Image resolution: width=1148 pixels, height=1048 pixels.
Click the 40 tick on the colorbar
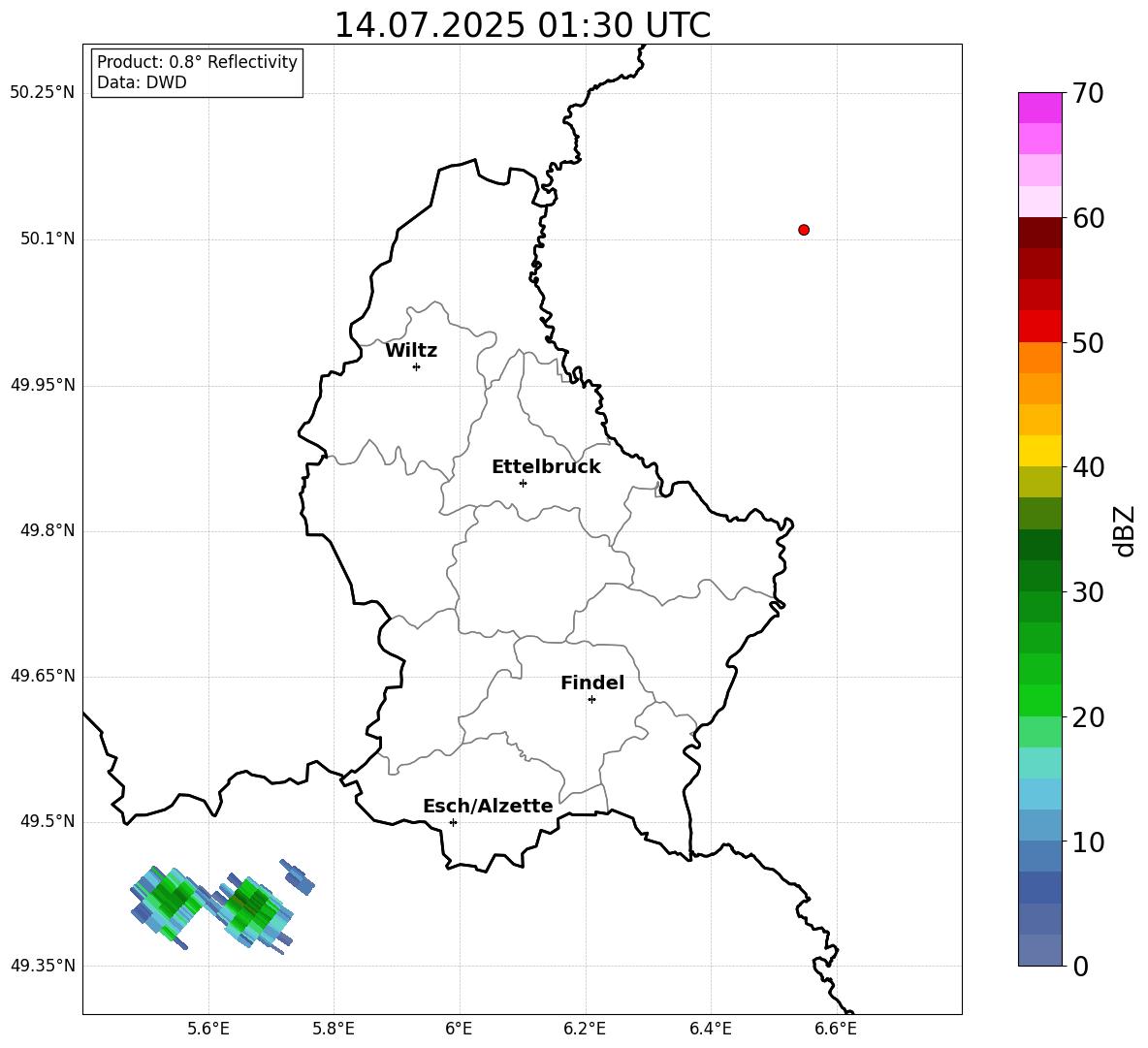(1087, 467)
